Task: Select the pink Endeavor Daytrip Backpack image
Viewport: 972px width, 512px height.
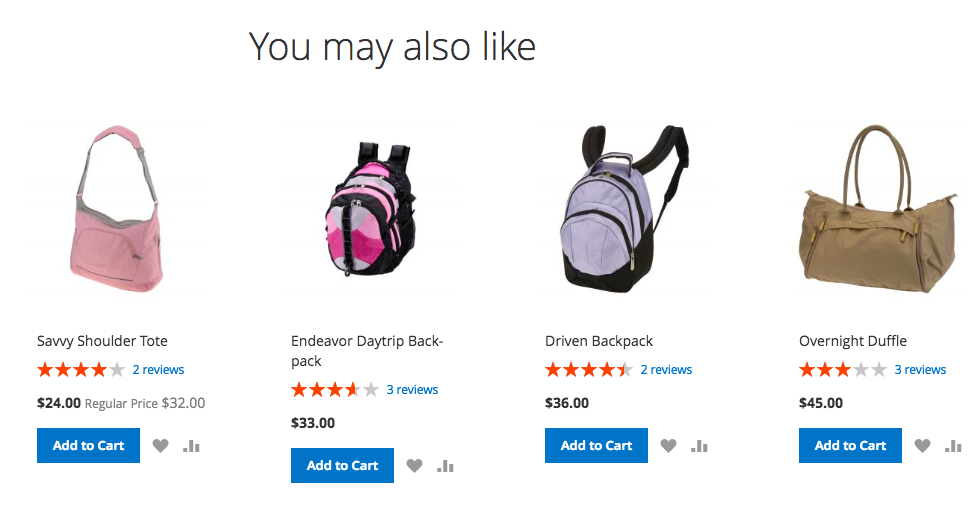Action: (x=369, y=209)
